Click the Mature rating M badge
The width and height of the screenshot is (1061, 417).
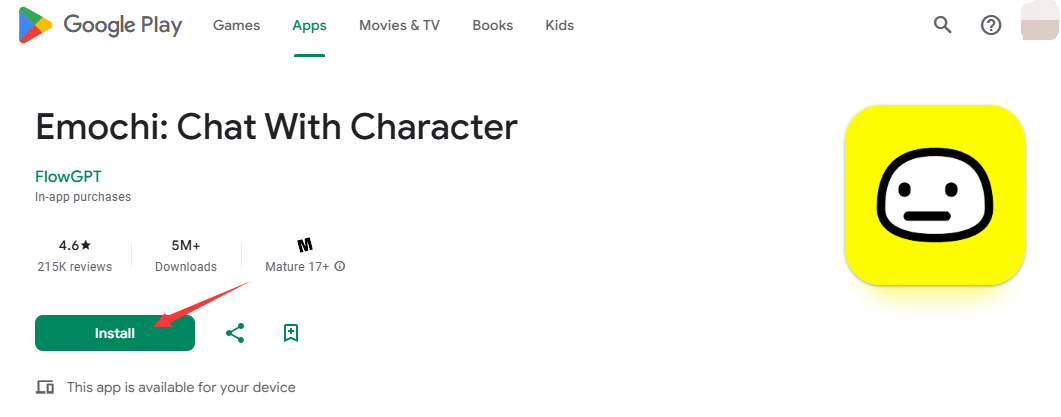click(305, 244)
